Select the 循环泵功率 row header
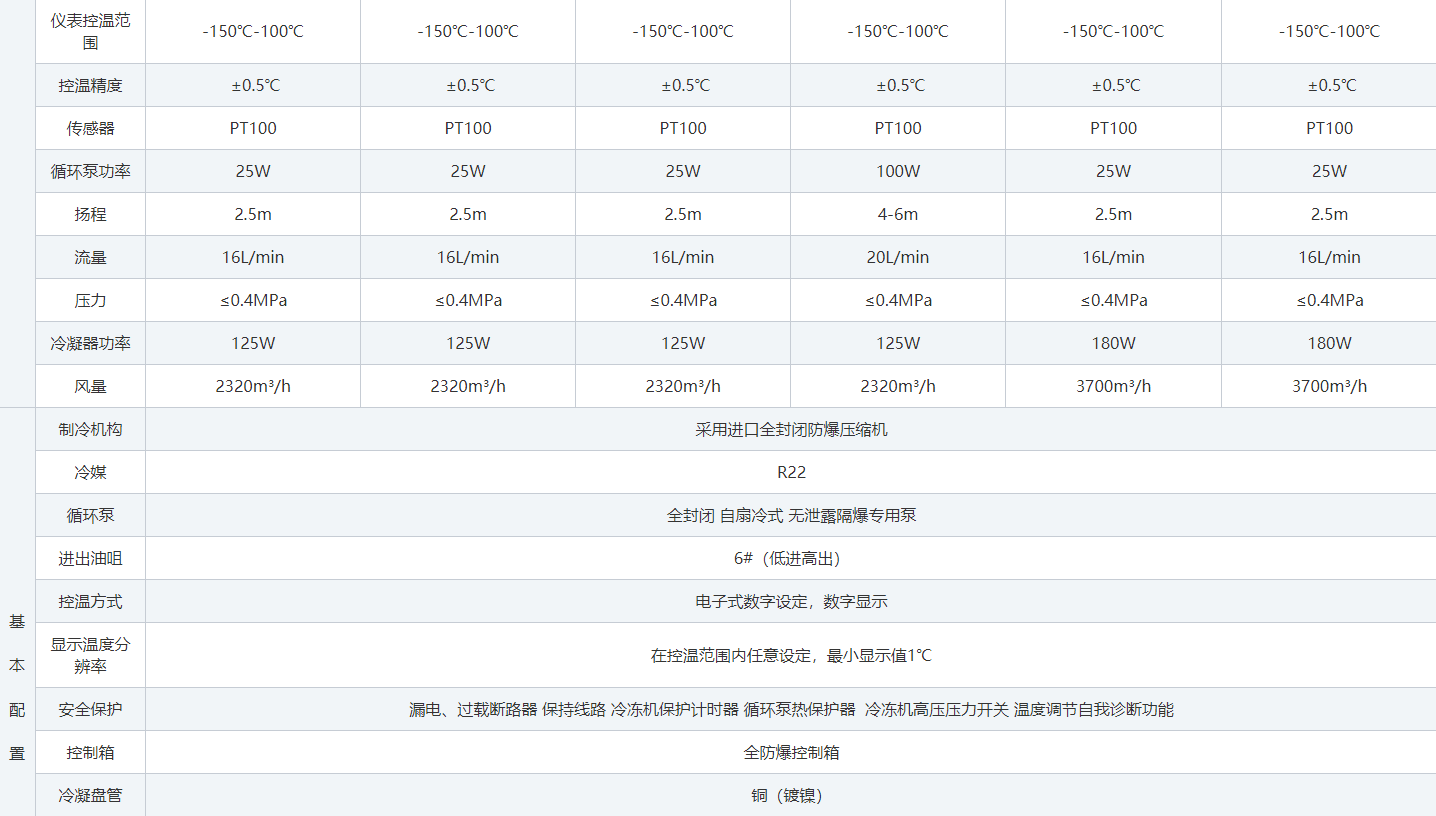Screen dimensions: 1436x816 tap(90, 171)
